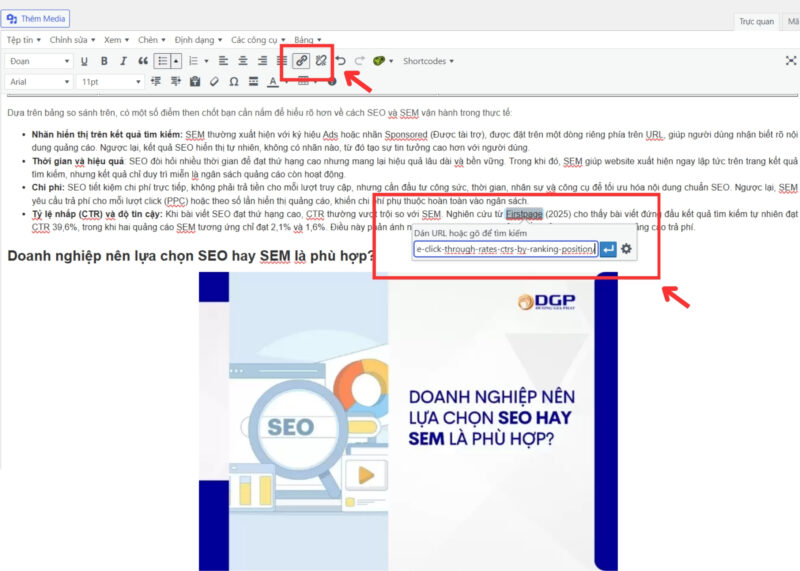Click into the link URL input field
Screen dimensions: 800x571
pos(505,249)
